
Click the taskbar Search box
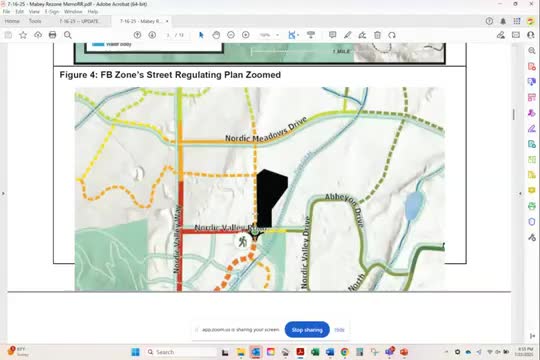tap(181, 352)
